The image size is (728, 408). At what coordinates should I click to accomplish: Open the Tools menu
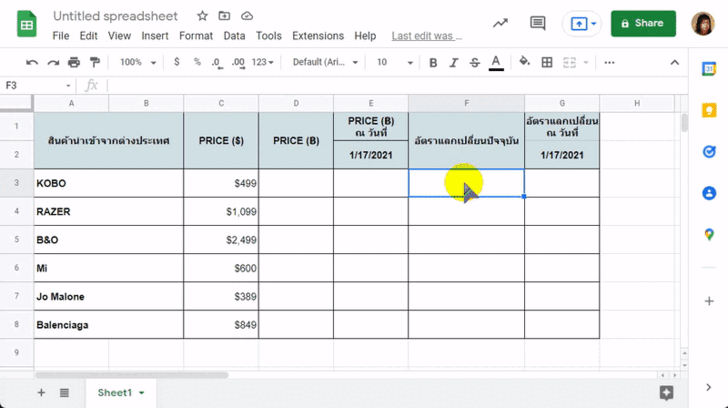(x=268, y=36)
